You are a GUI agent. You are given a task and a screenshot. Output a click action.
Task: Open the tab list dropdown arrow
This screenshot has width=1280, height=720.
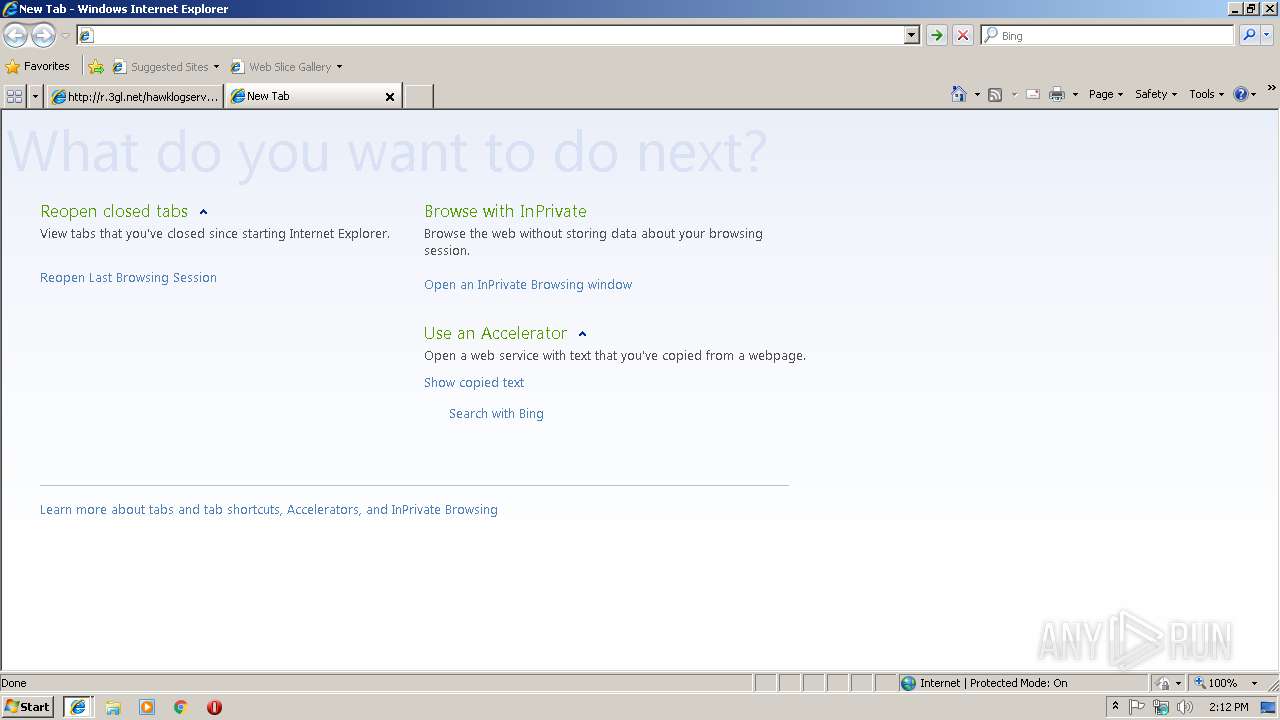36,96
